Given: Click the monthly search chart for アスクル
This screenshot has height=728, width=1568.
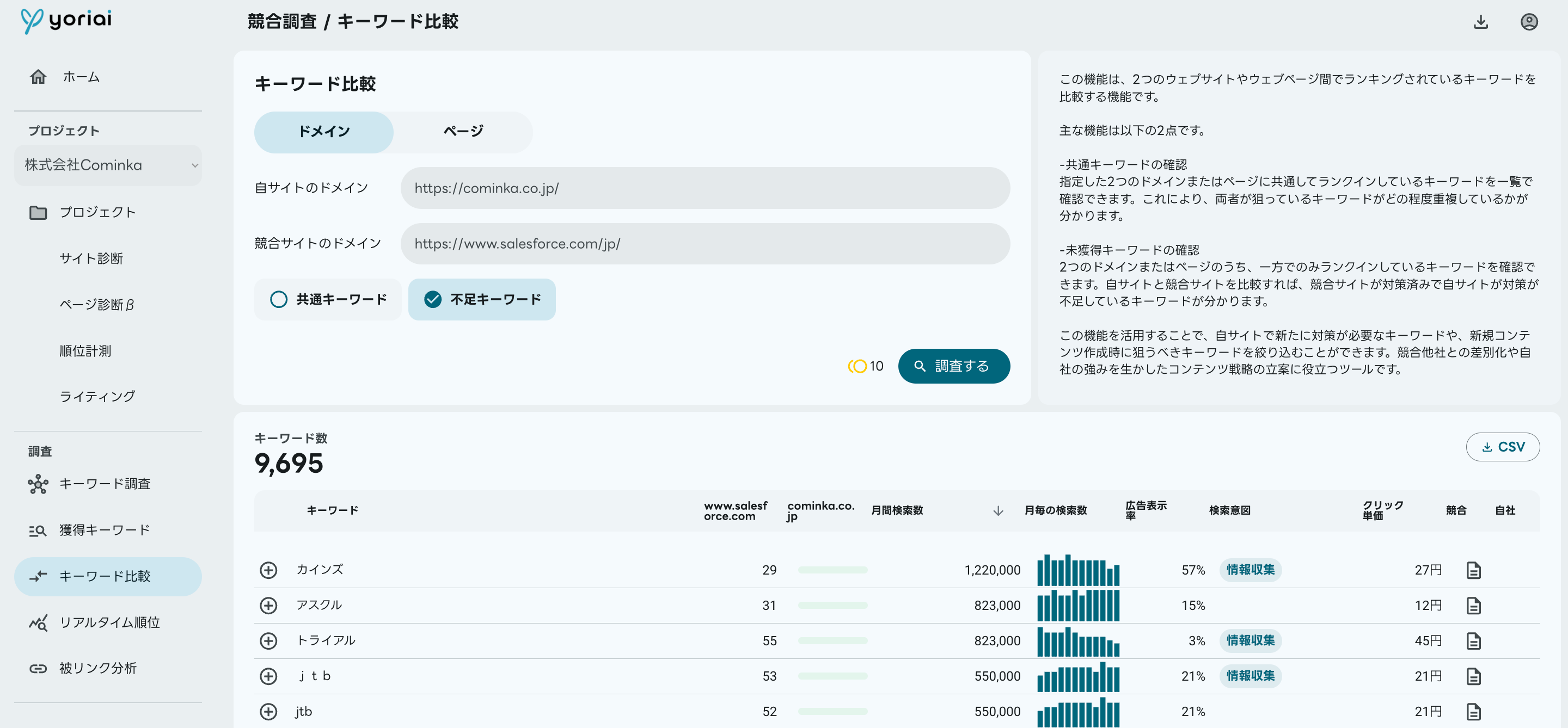Looking at the screenshot, I should pyautogui.click(x=1078, y=605).
